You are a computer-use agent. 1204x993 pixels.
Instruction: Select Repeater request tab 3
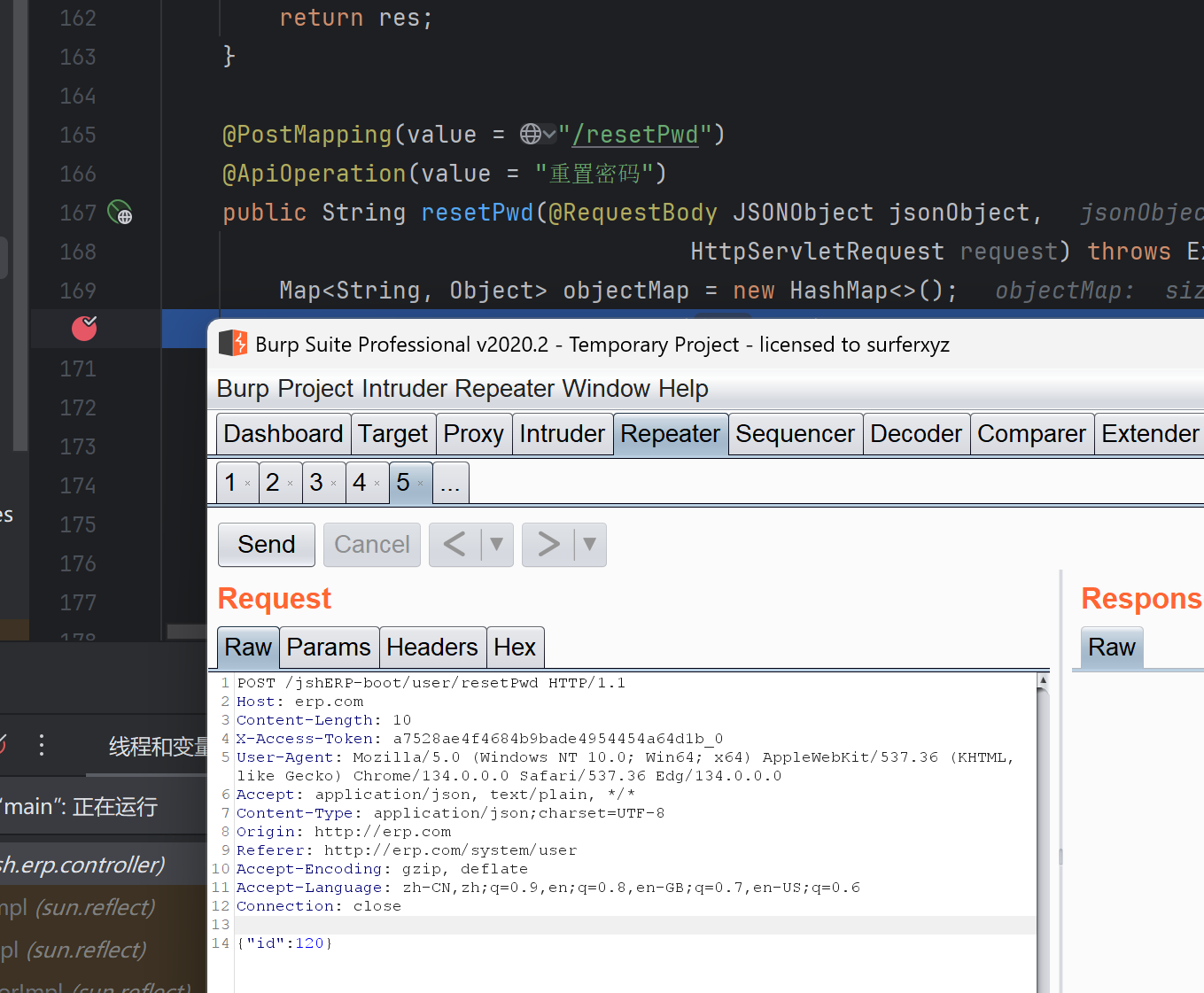pyautogui.click(x=316, y=483)
